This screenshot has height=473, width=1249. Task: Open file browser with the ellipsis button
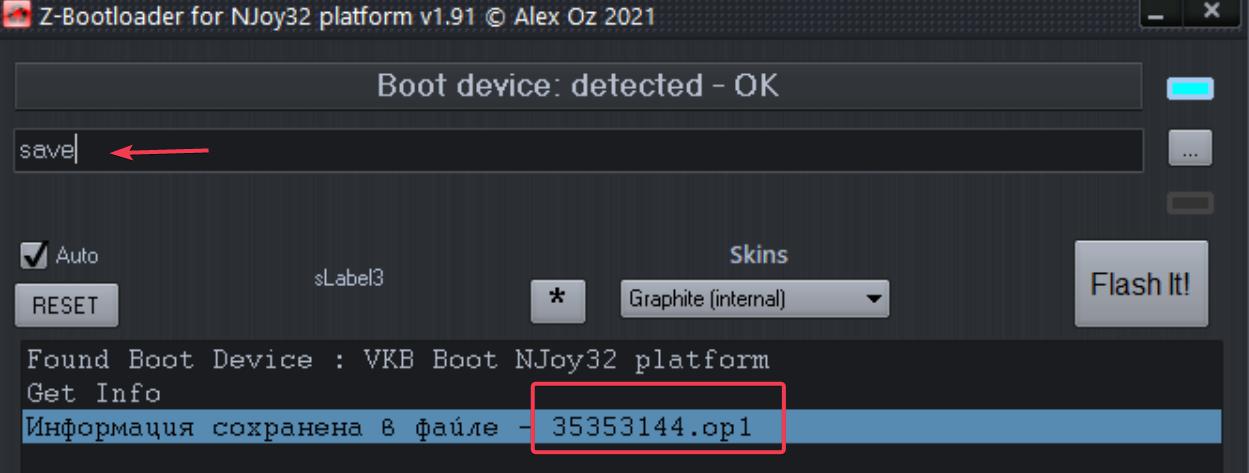(x=1190, y=150)
